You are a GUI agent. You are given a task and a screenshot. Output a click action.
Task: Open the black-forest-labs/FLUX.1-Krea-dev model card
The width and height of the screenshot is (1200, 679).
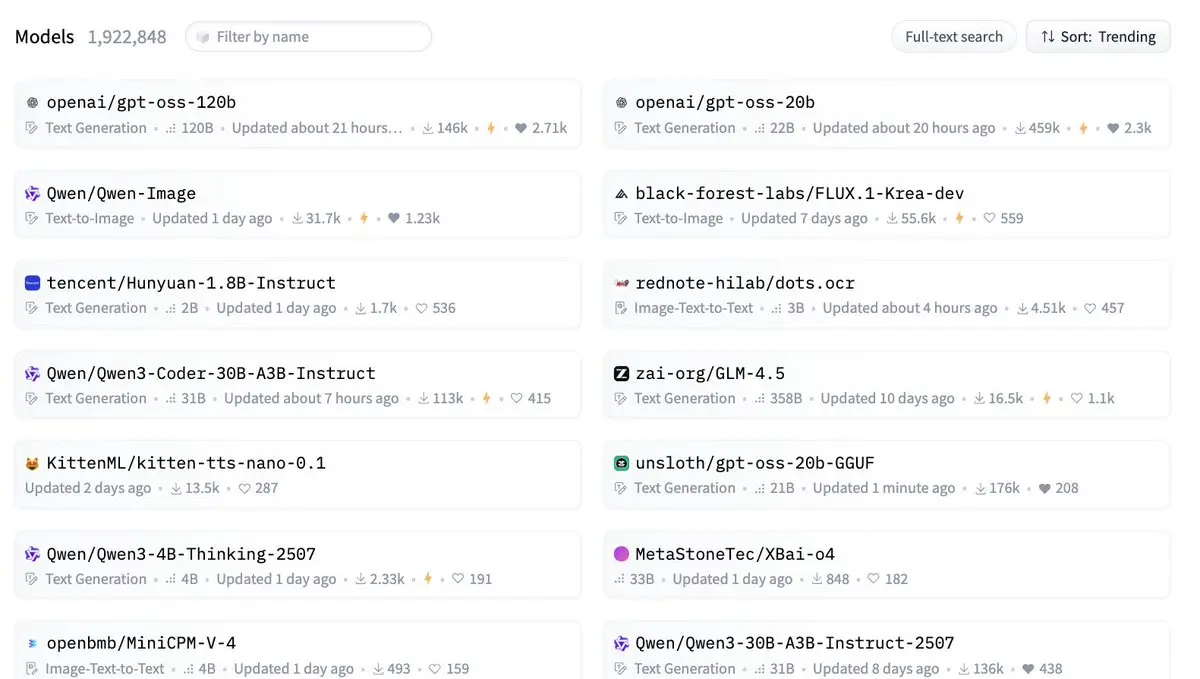click(886, 204)
